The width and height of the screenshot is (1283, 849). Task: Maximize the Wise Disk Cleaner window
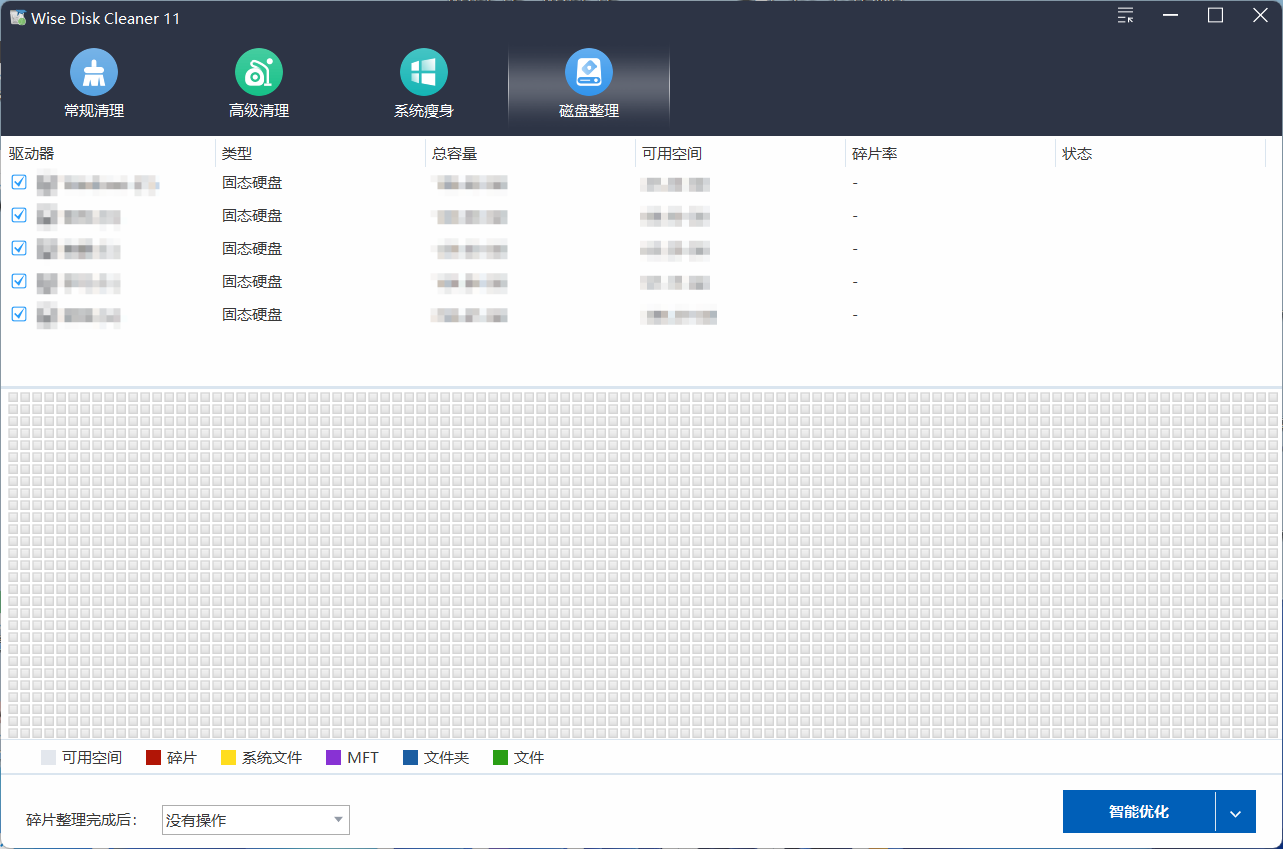1215,15
